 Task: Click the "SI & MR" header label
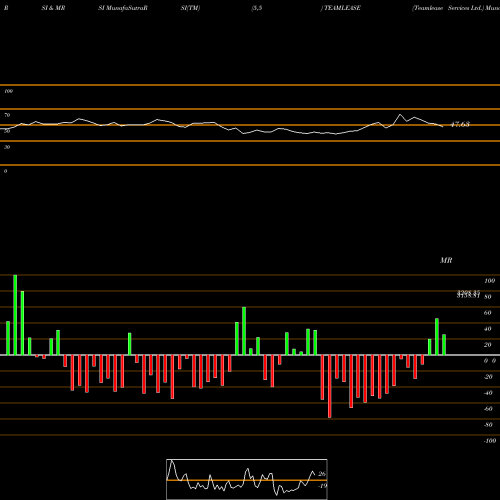point(53,8)
